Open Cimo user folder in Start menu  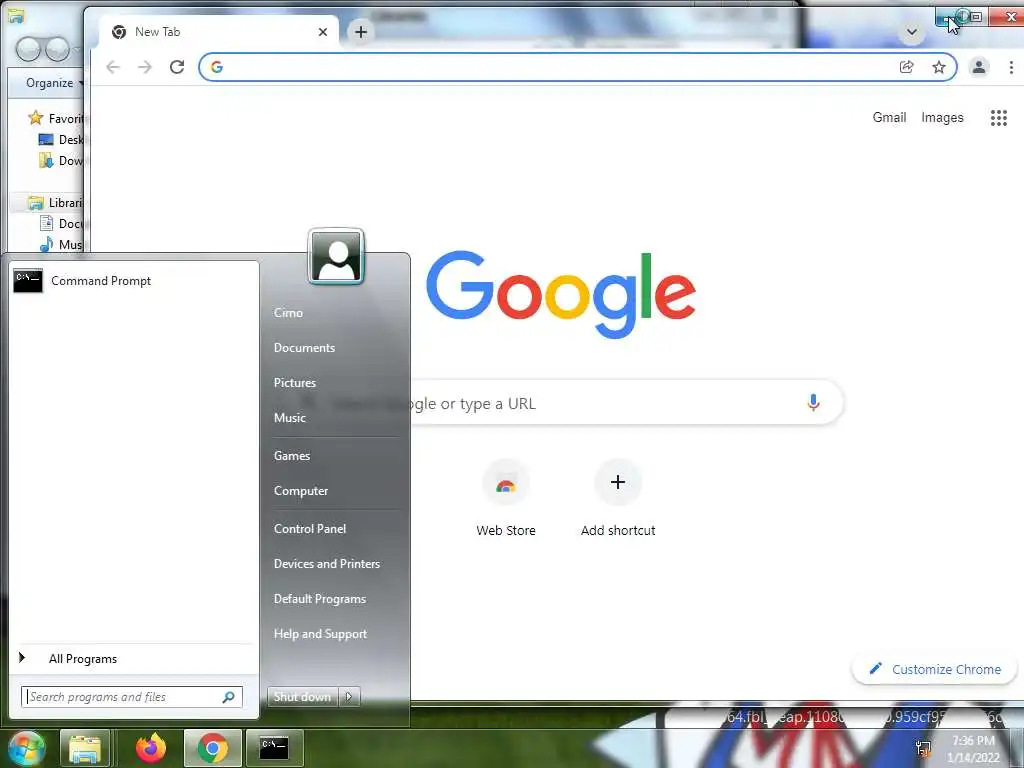click(288, 313)
